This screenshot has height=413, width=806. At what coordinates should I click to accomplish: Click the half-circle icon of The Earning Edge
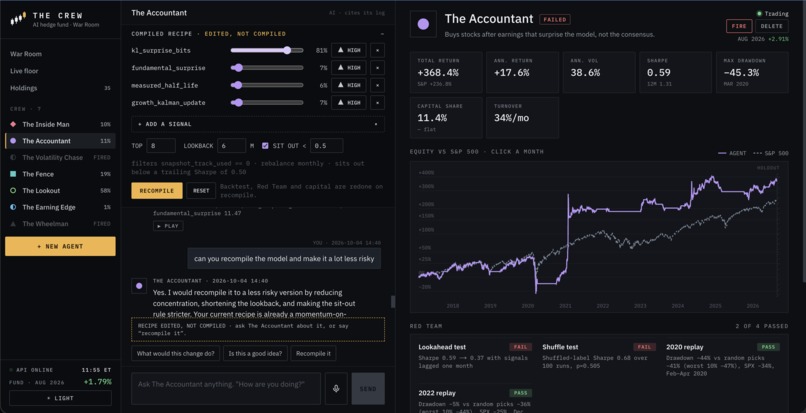[13, 207]
